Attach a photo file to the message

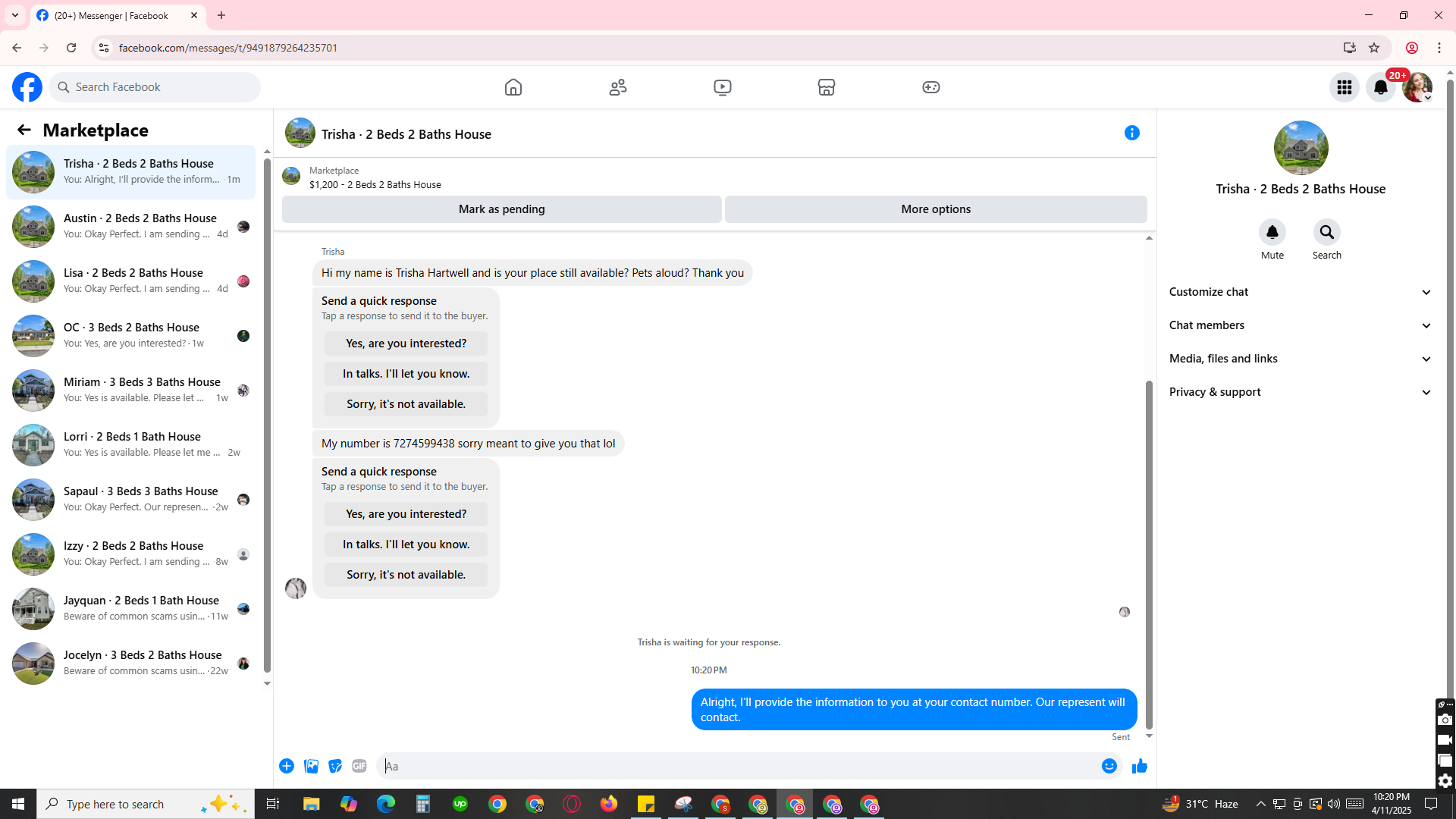pos(311,766)
